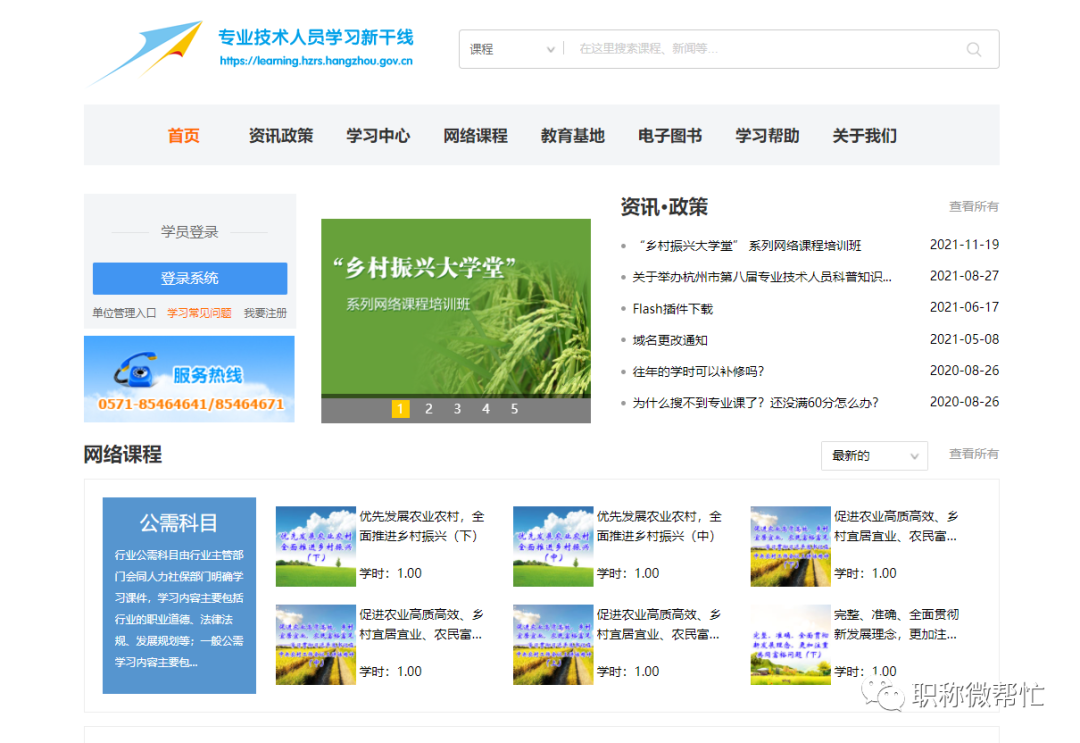Open 网络课程 menu item

475,136
